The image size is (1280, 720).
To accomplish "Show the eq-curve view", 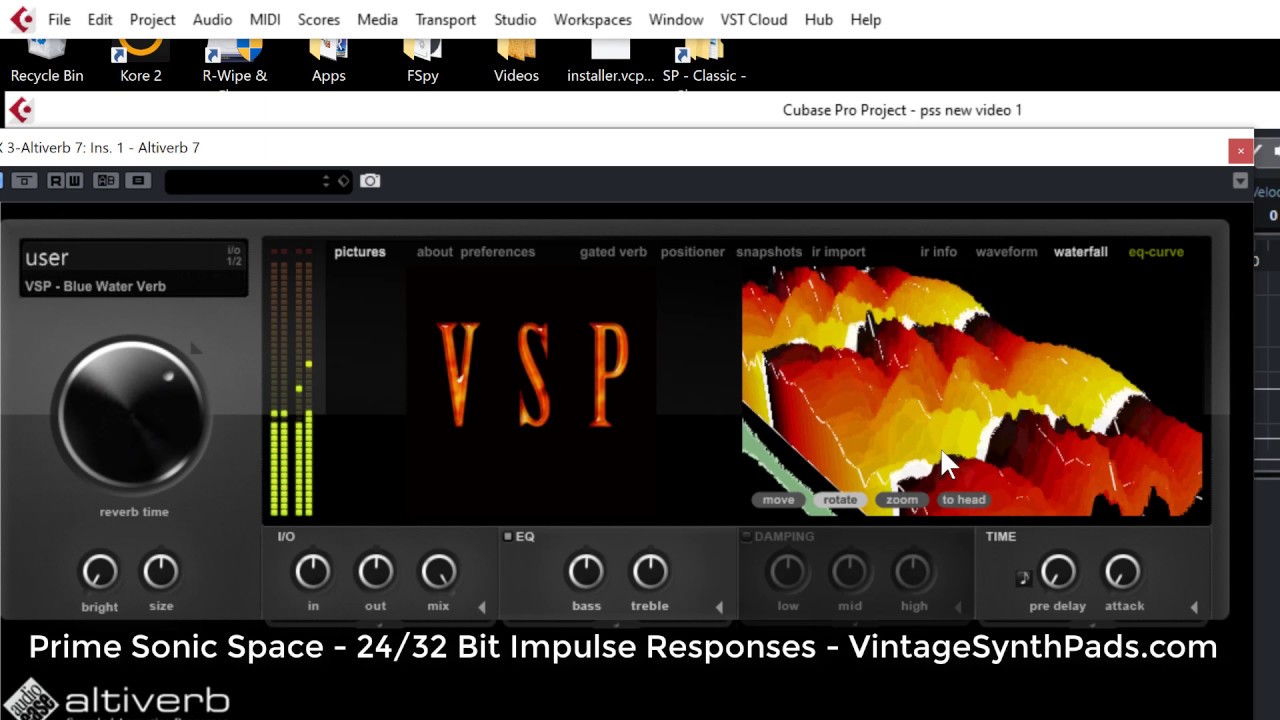I will tap(1156, 252).
